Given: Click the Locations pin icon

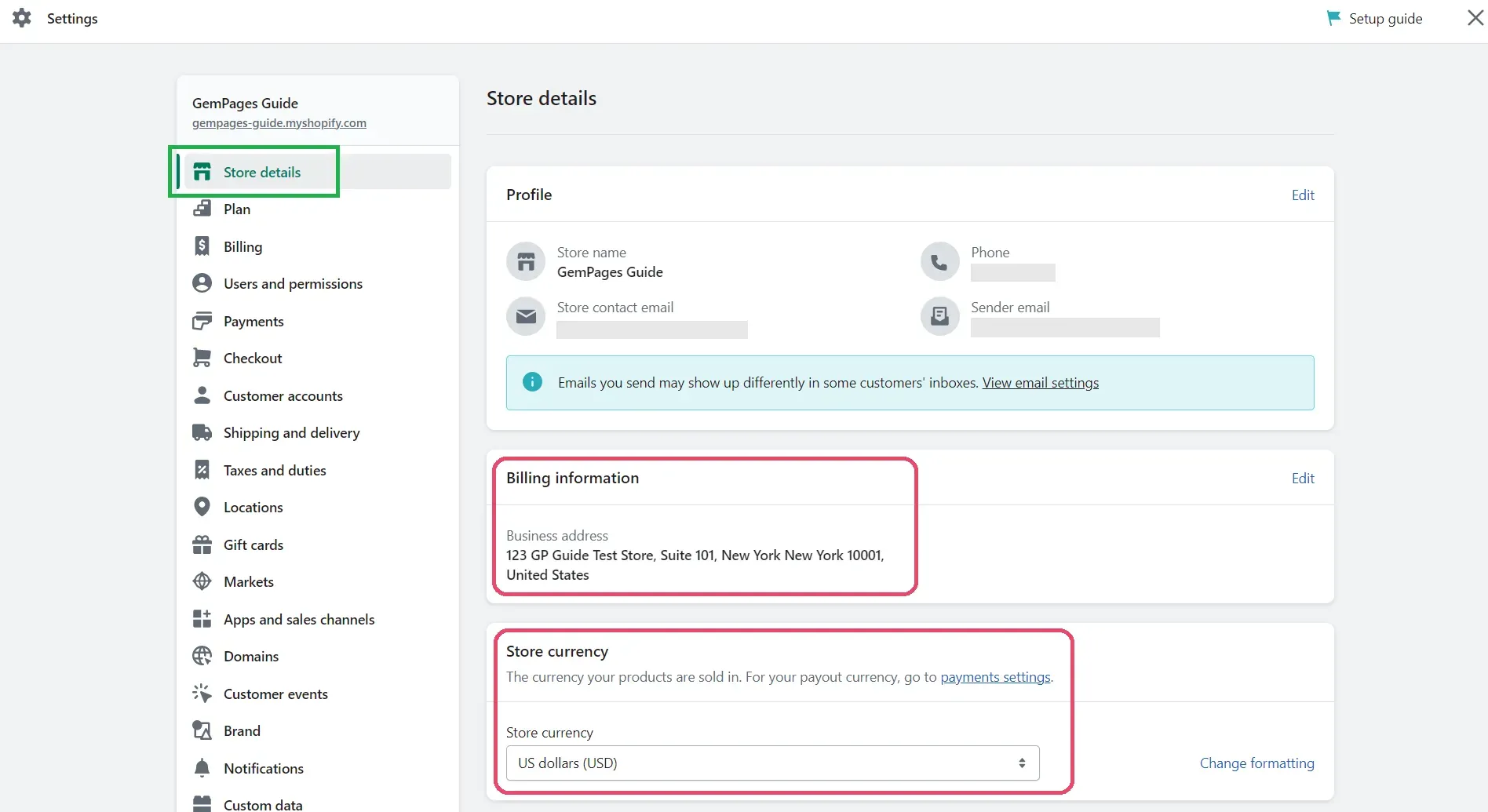Looking at the screenshot, I should [x=202, y=507].
